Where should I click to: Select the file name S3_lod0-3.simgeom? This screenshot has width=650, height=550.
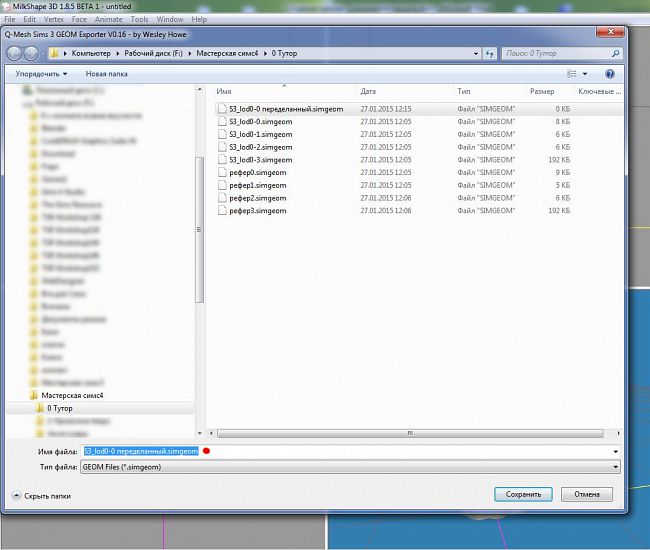click(261, 160)
